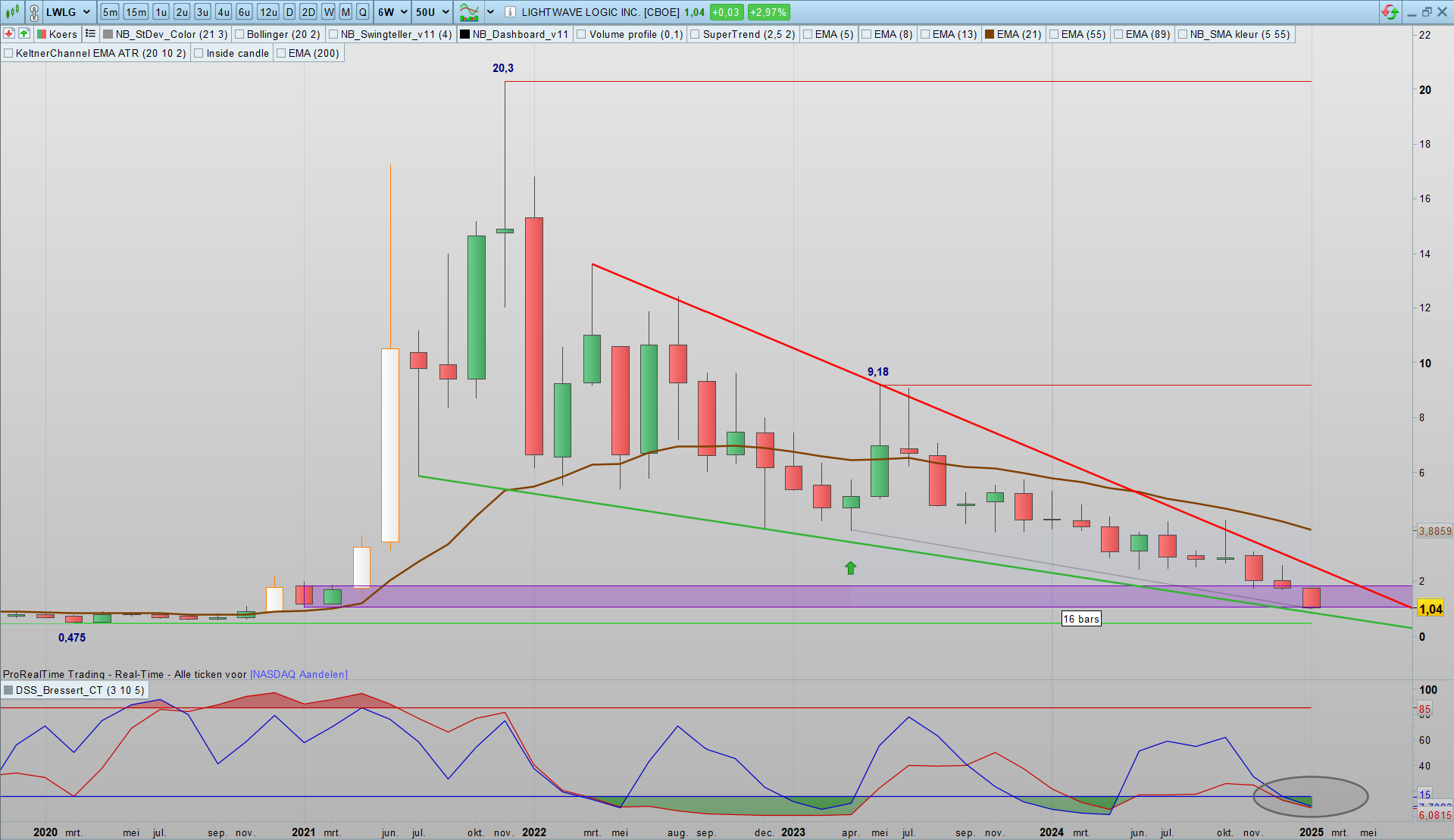Click the candlestick chart style icon
Screen dimensions: 1454x840
13,11
